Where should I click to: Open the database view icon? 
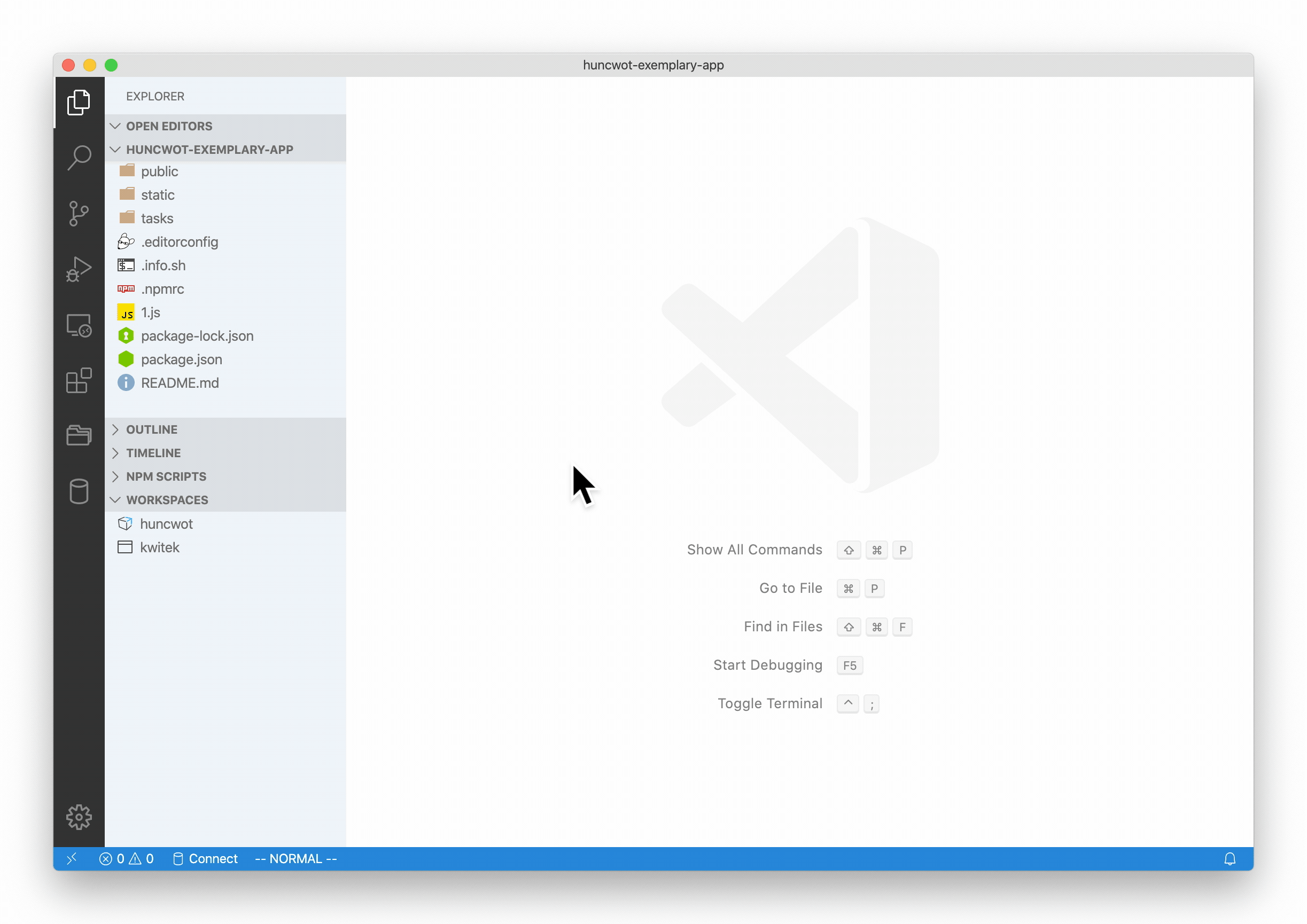coord(79,491)
